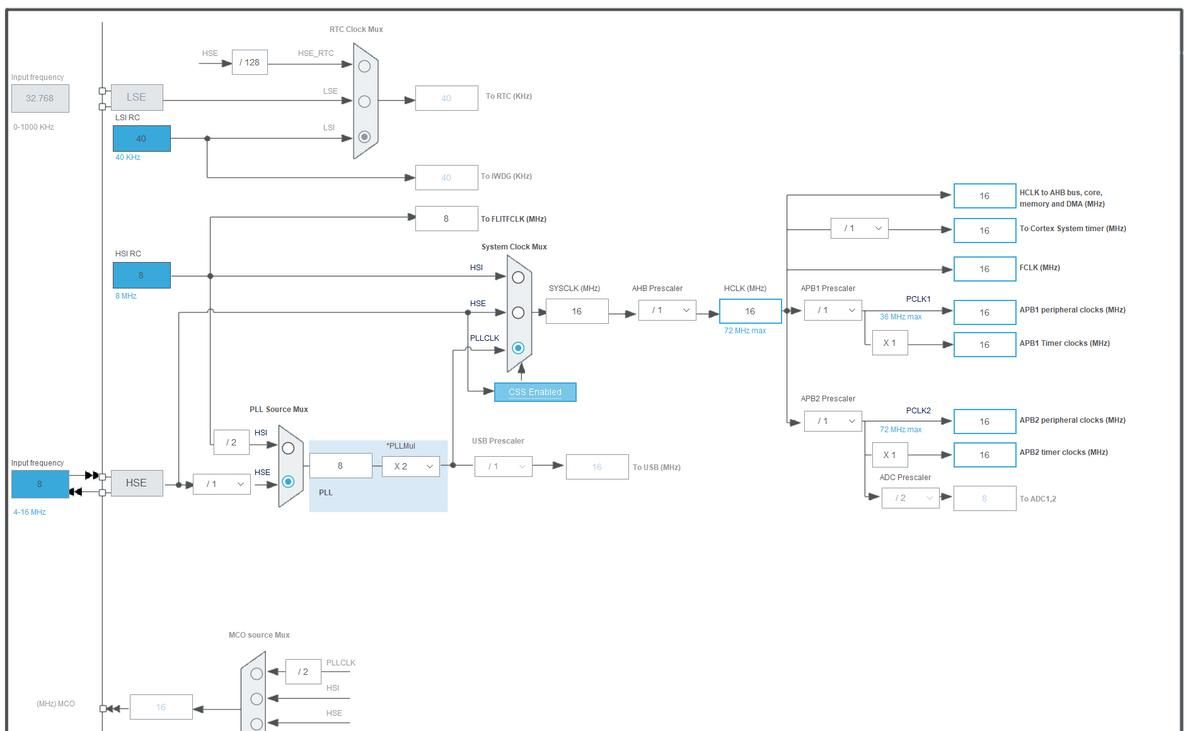Select HSE in the System Clock Mux
Viewport: 1200px width, 731px height.
tap(518, 313)
